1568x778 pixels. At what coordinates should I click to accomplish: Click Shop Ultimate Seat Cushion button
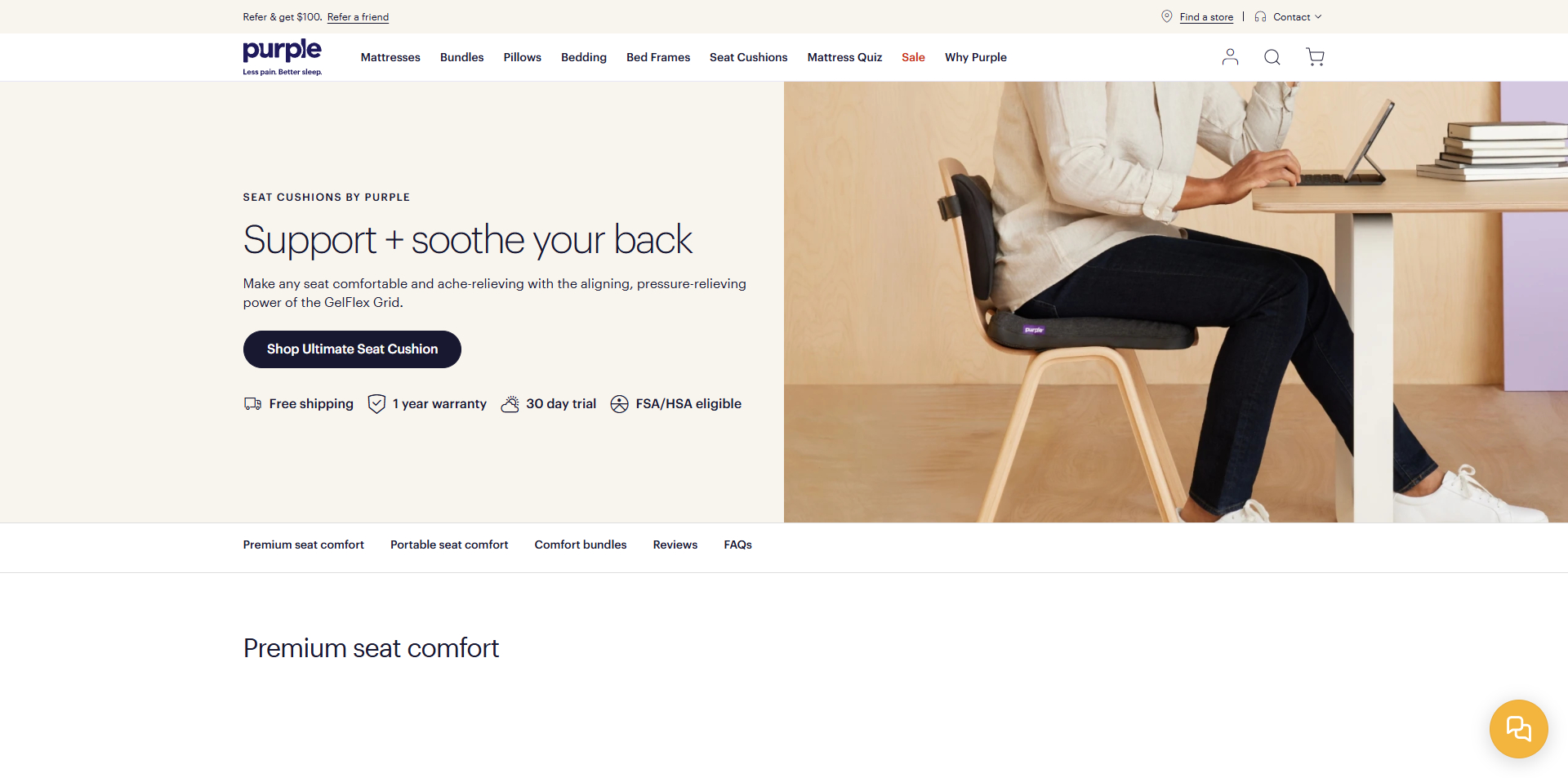click(352, 349)
